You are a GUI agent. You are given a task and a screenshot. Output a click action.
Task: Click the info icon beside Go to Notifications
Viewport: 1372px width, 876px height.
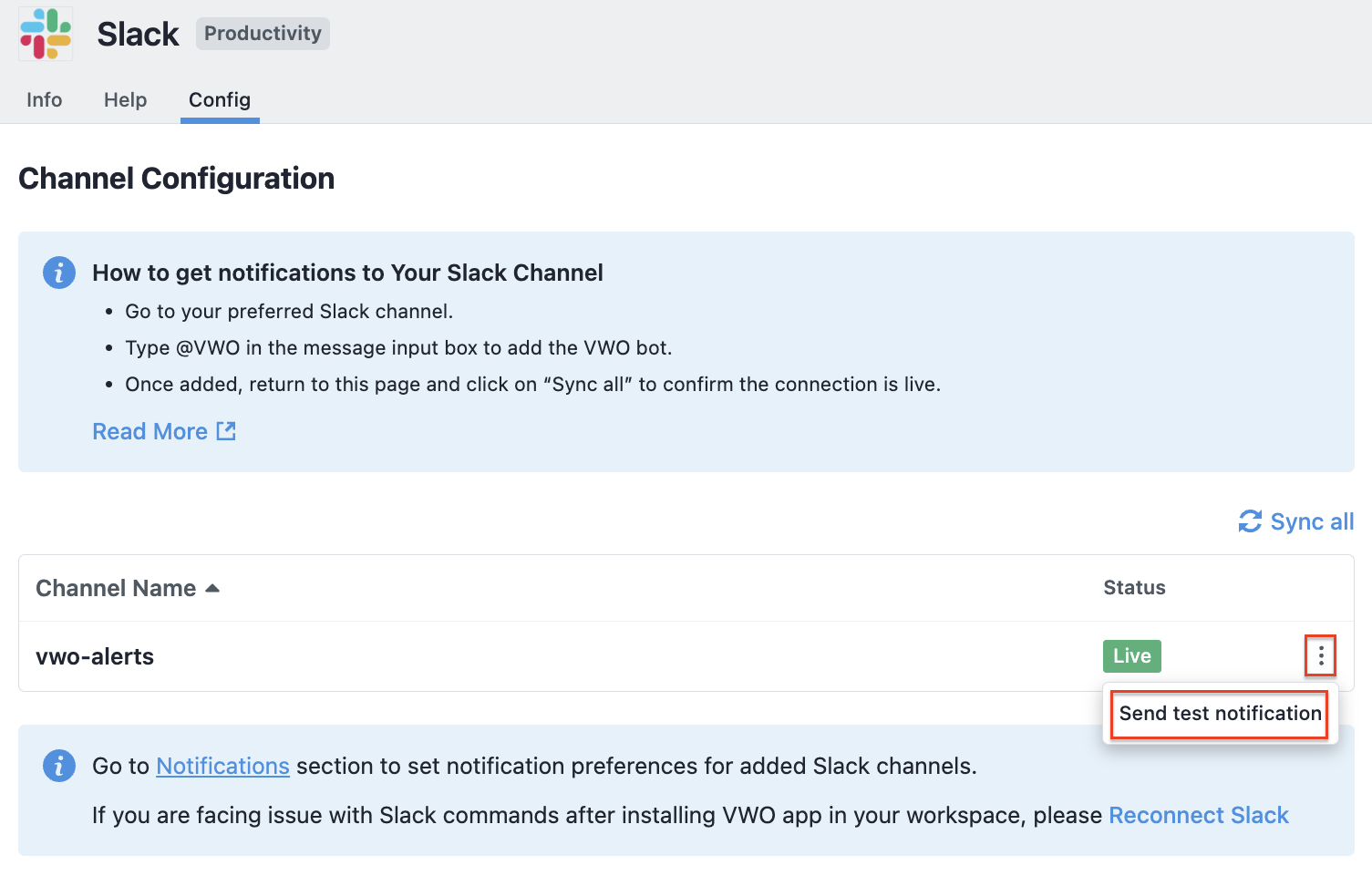(59, 766)
